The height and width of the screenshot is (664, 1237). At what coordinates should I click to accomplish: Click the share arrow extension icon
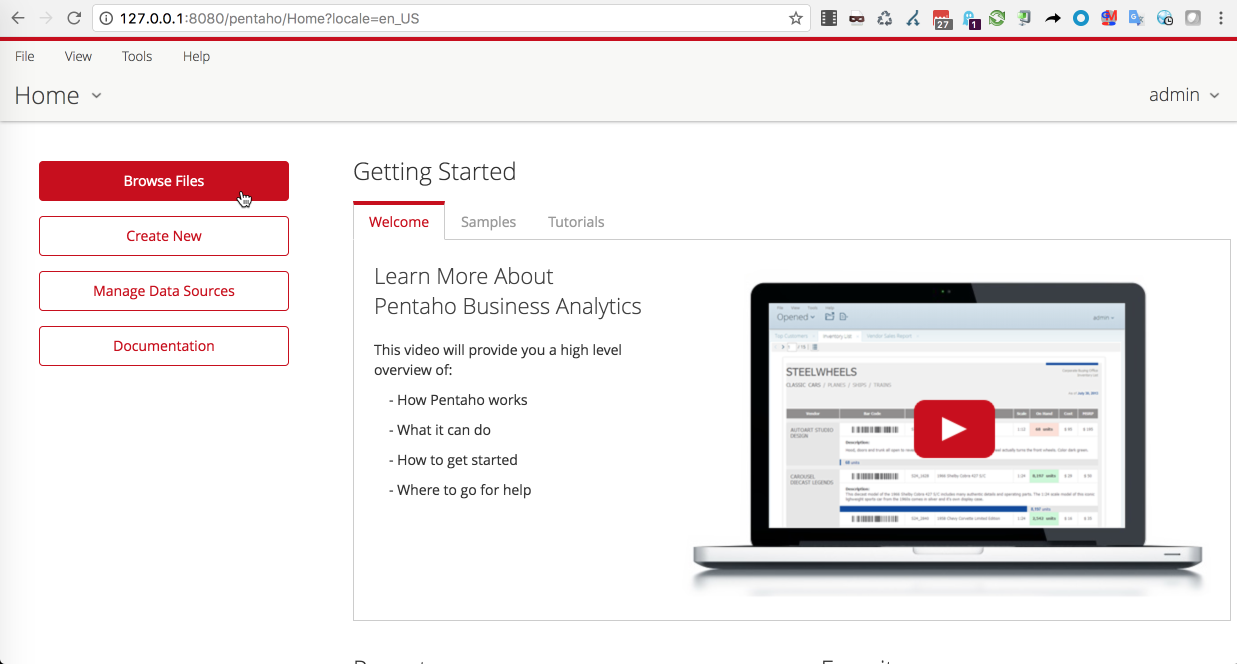click(x=1051, y=18)
